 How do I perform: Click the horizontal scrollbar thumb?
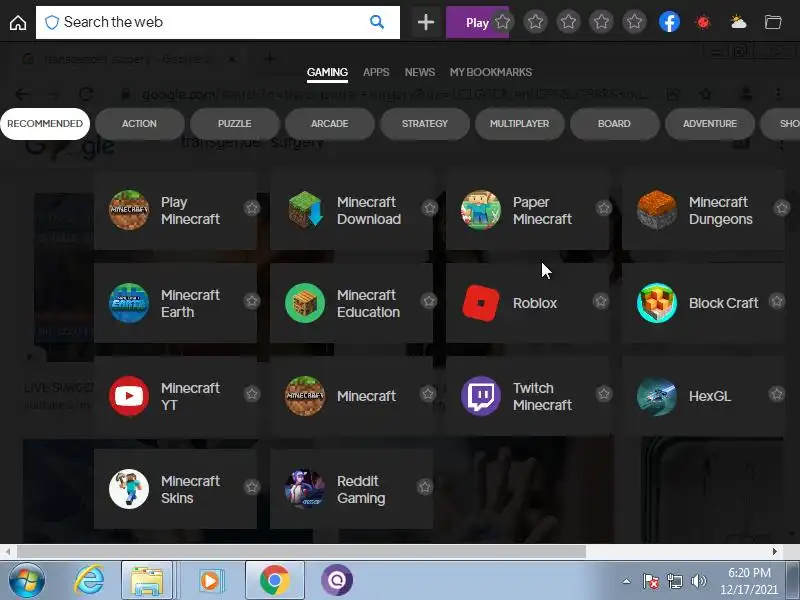(x=302, y=552)
